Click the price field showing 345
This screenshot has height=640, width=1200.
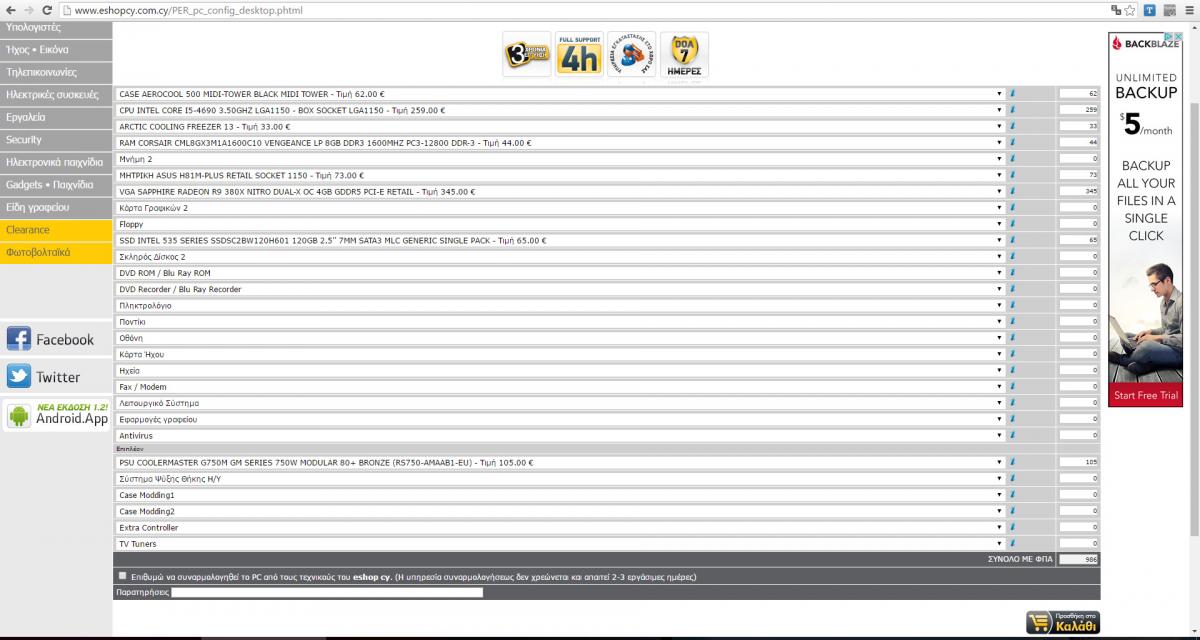pyautogui.click(x=1079, y=191)
